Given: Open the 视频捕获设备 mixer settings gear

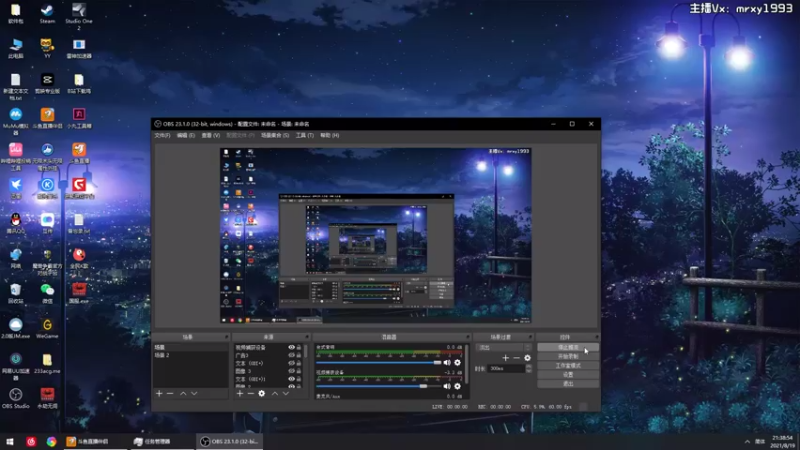Looking at the screenshot, I should point(458,386).
